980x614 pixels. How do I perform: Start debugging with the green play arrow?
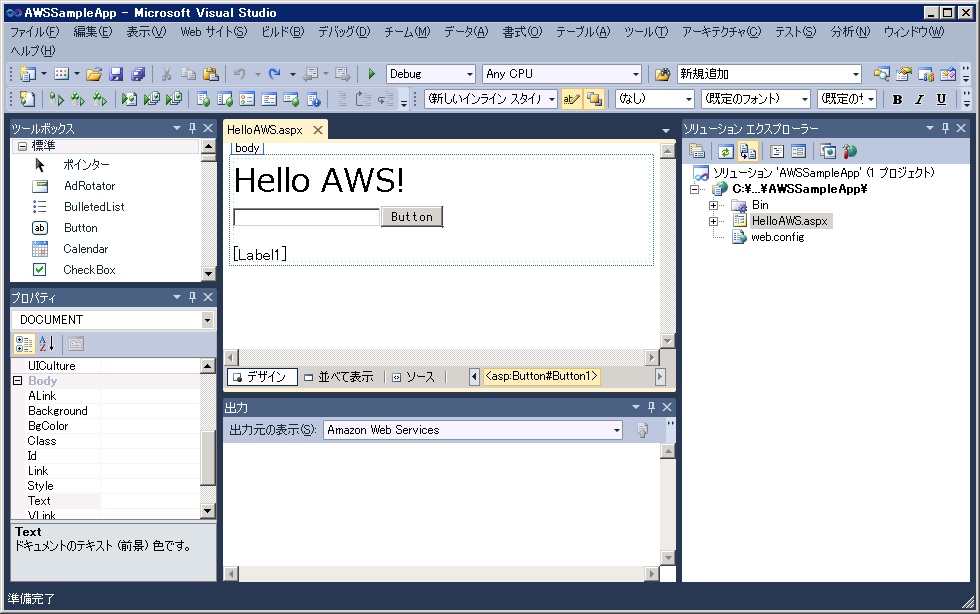(x=372, y=74)
